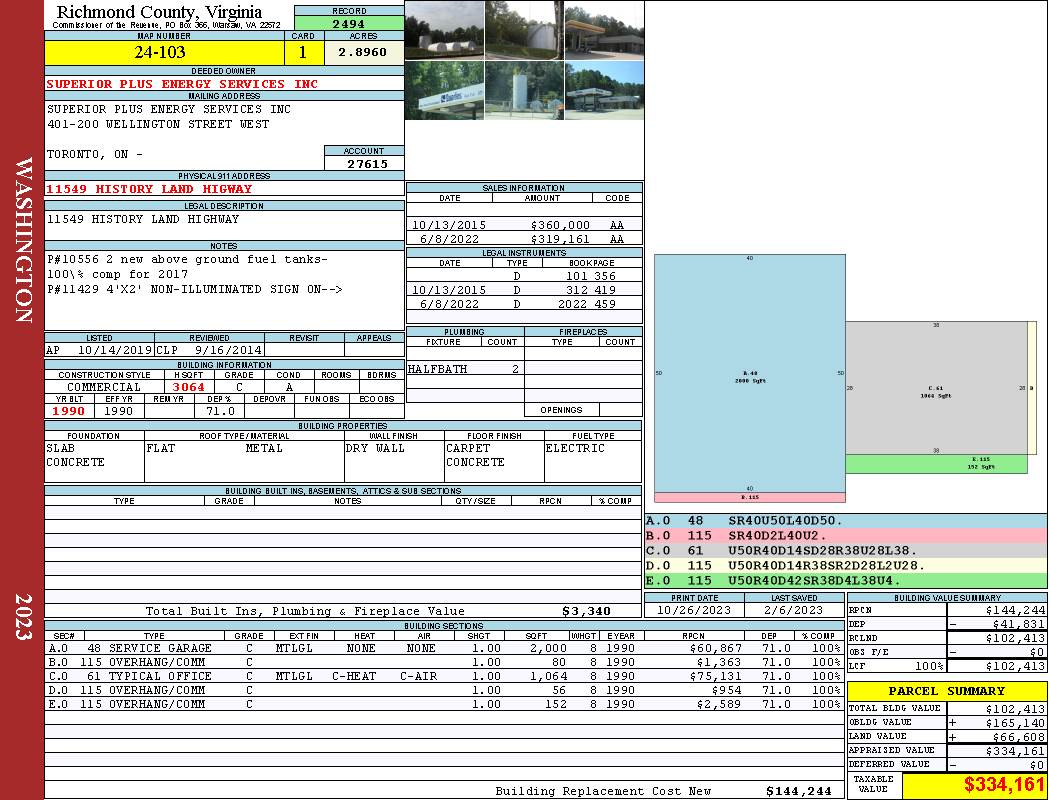1050x800 pixels.
Task: Click fuel type ELECTRIC
Action: point(575,448)
